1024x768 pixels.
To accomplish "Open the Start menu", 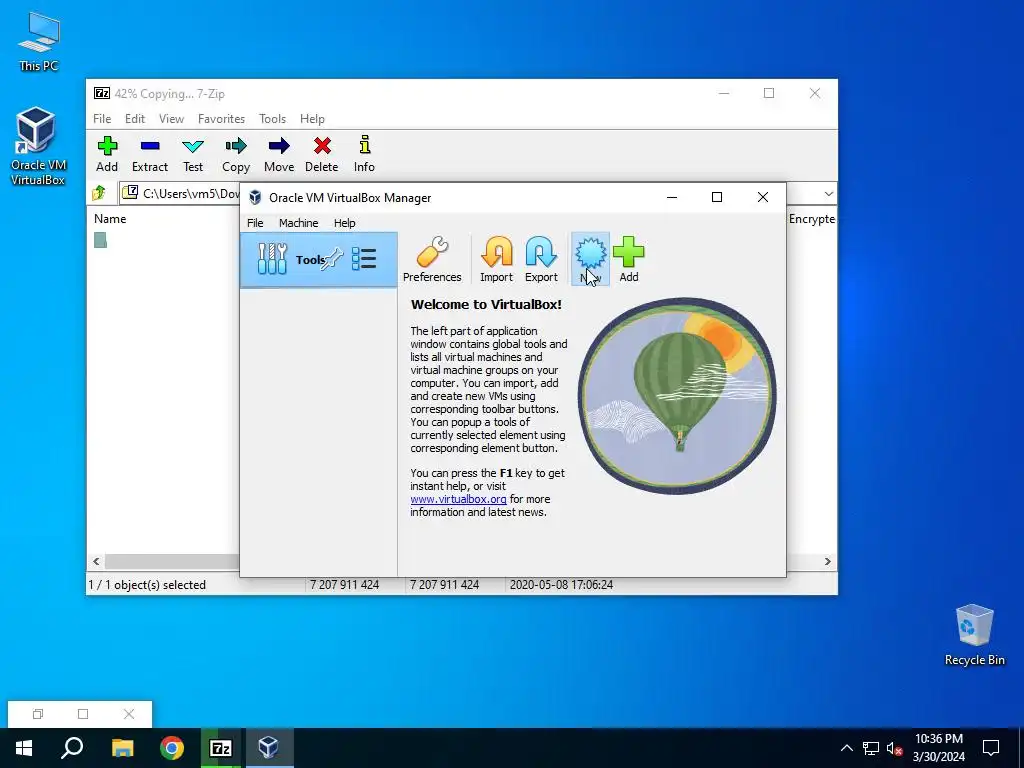I will point(24,748).
